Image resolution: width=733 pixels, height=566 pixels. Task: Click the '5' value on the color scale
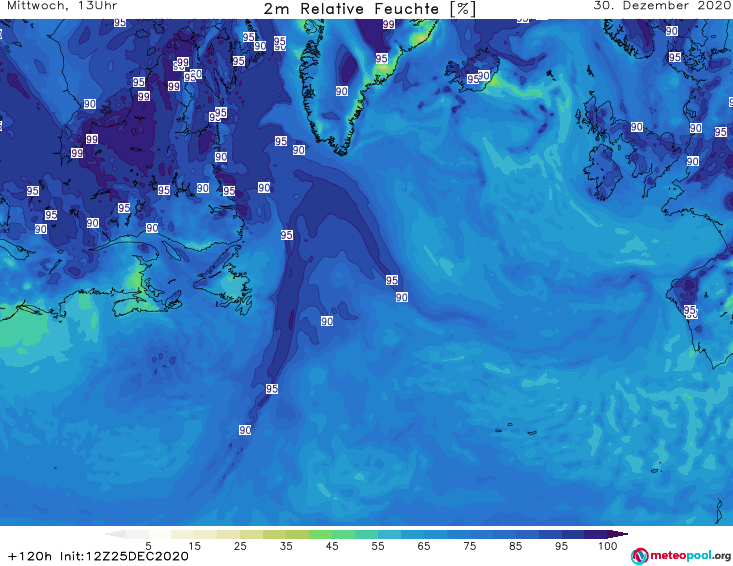(x=148, y=546)
